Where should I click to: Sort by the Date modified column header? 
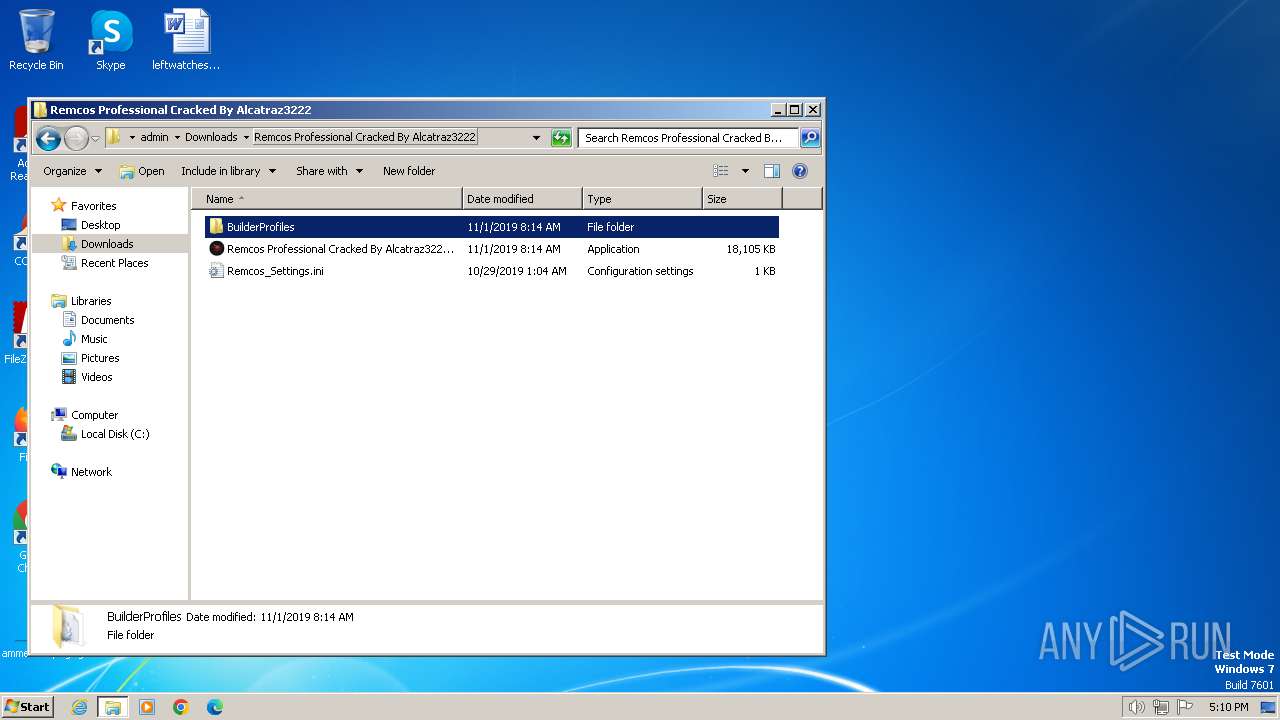tap(522, 199)
